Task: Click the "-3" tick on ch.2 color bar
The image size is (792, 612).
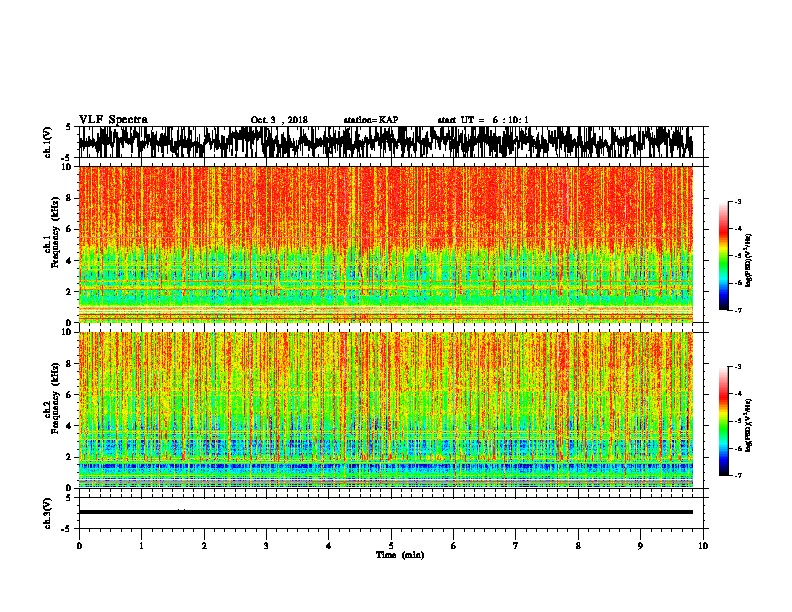Action: point(737,367)
